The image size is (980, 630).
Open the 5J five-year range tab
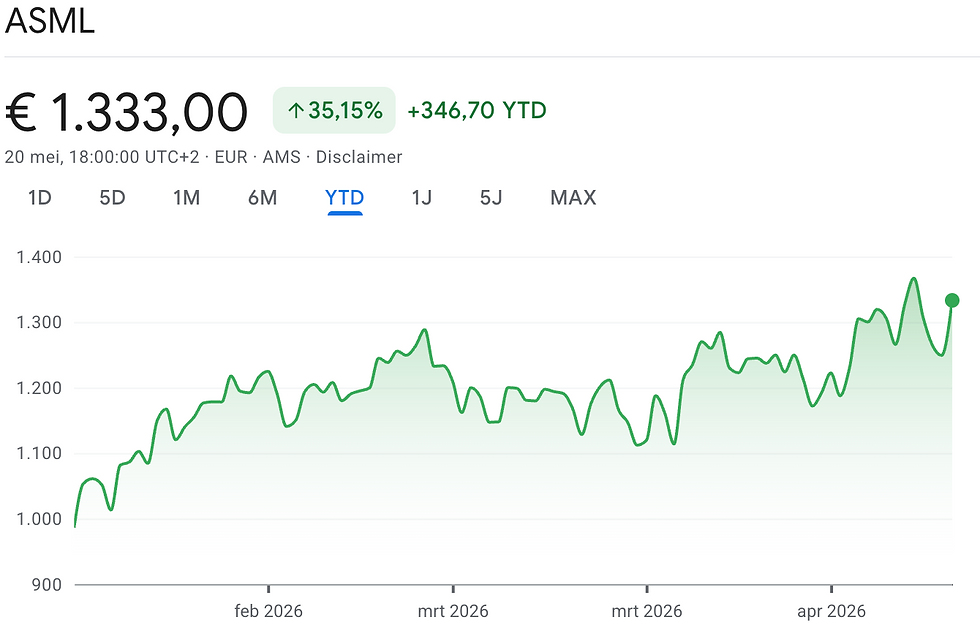click(491, 198)
